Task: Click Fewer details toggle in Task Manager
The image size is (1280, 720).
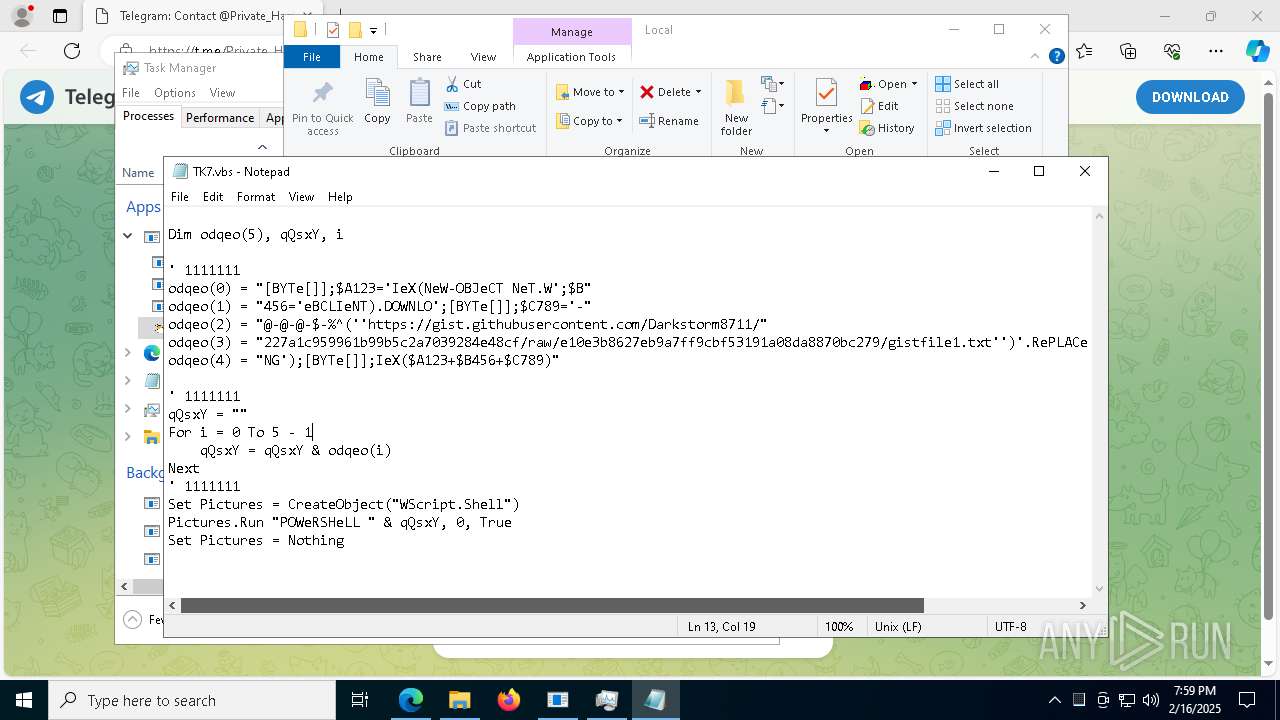Action: click(144, 619)
